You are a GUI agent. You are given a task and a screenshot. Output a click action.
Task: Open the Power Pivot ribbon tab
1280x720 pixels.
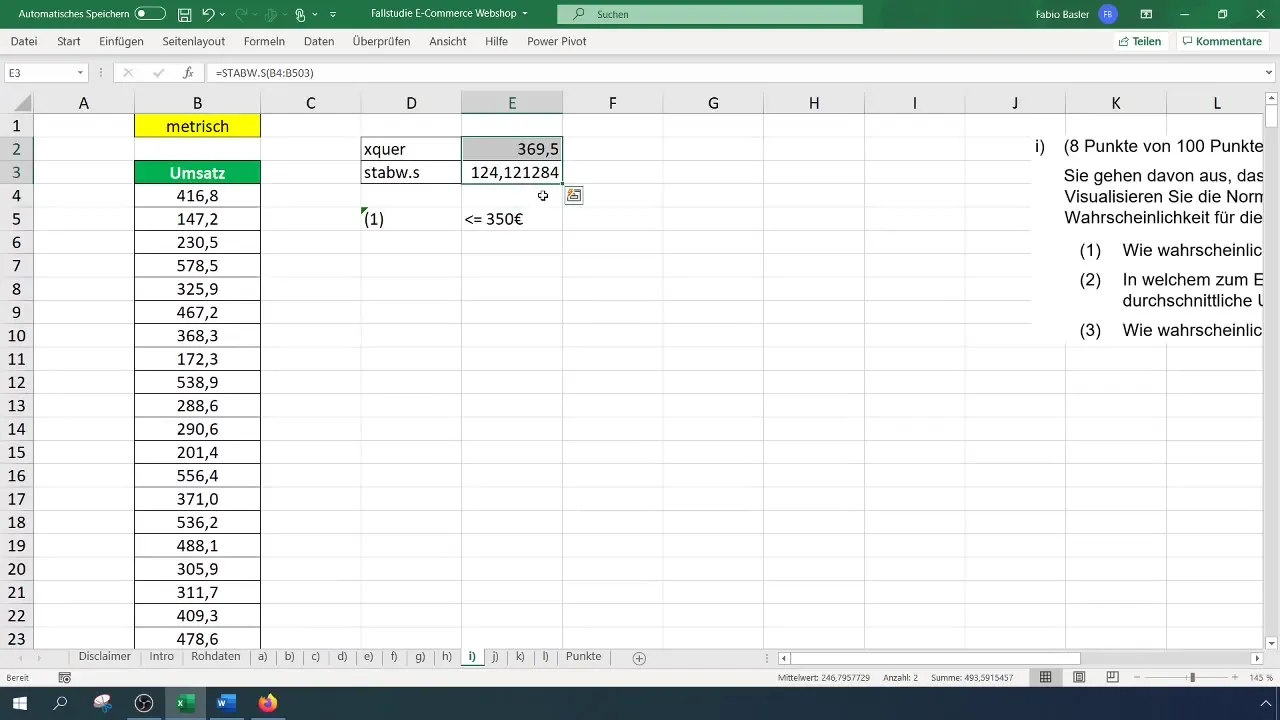click(556, 41)
